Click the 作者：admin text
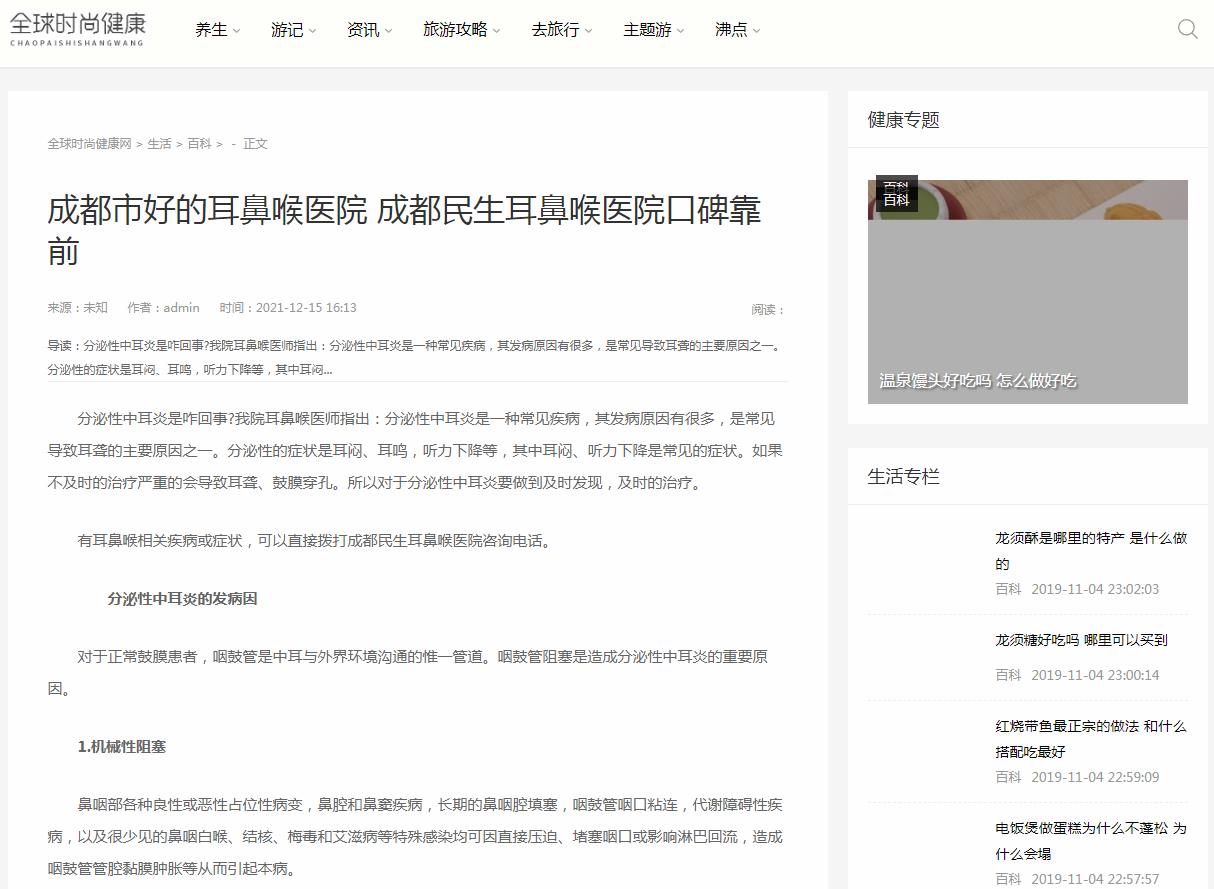Screen dimensions: 1214x889 163,308
